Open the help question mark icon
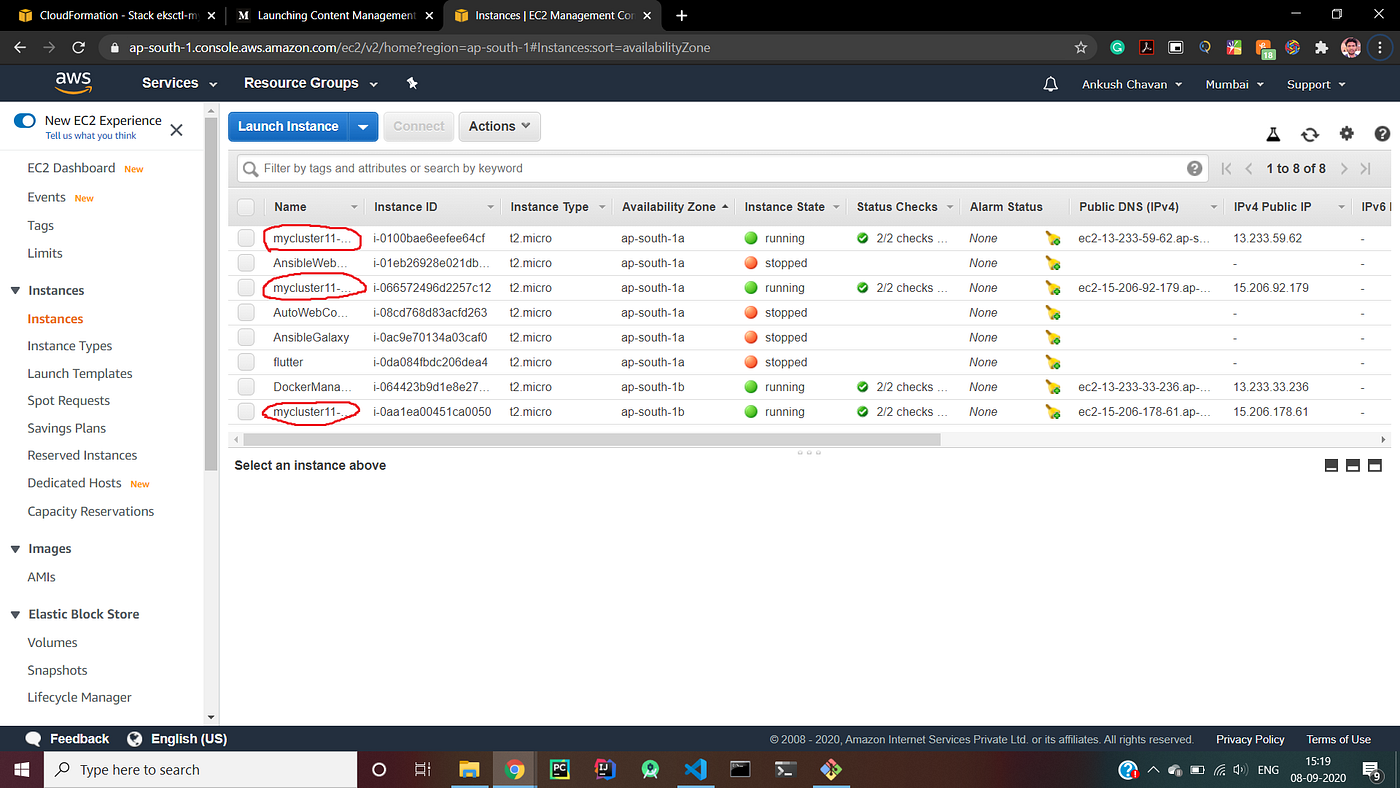The height and width of the screenshot is (788, 1400). point(1382,134)
